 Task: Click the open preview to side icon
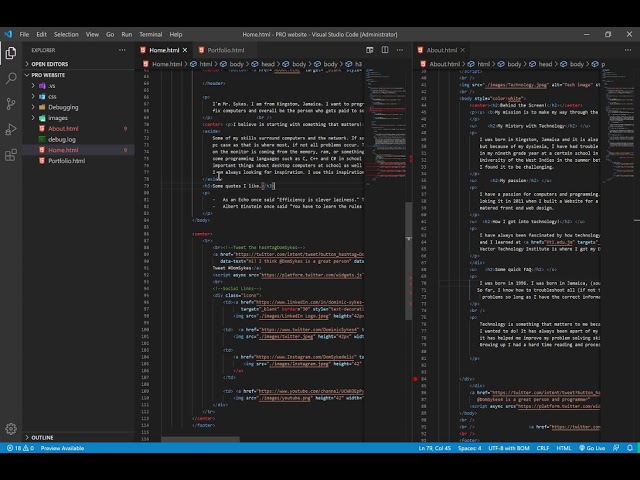point(370,50)
